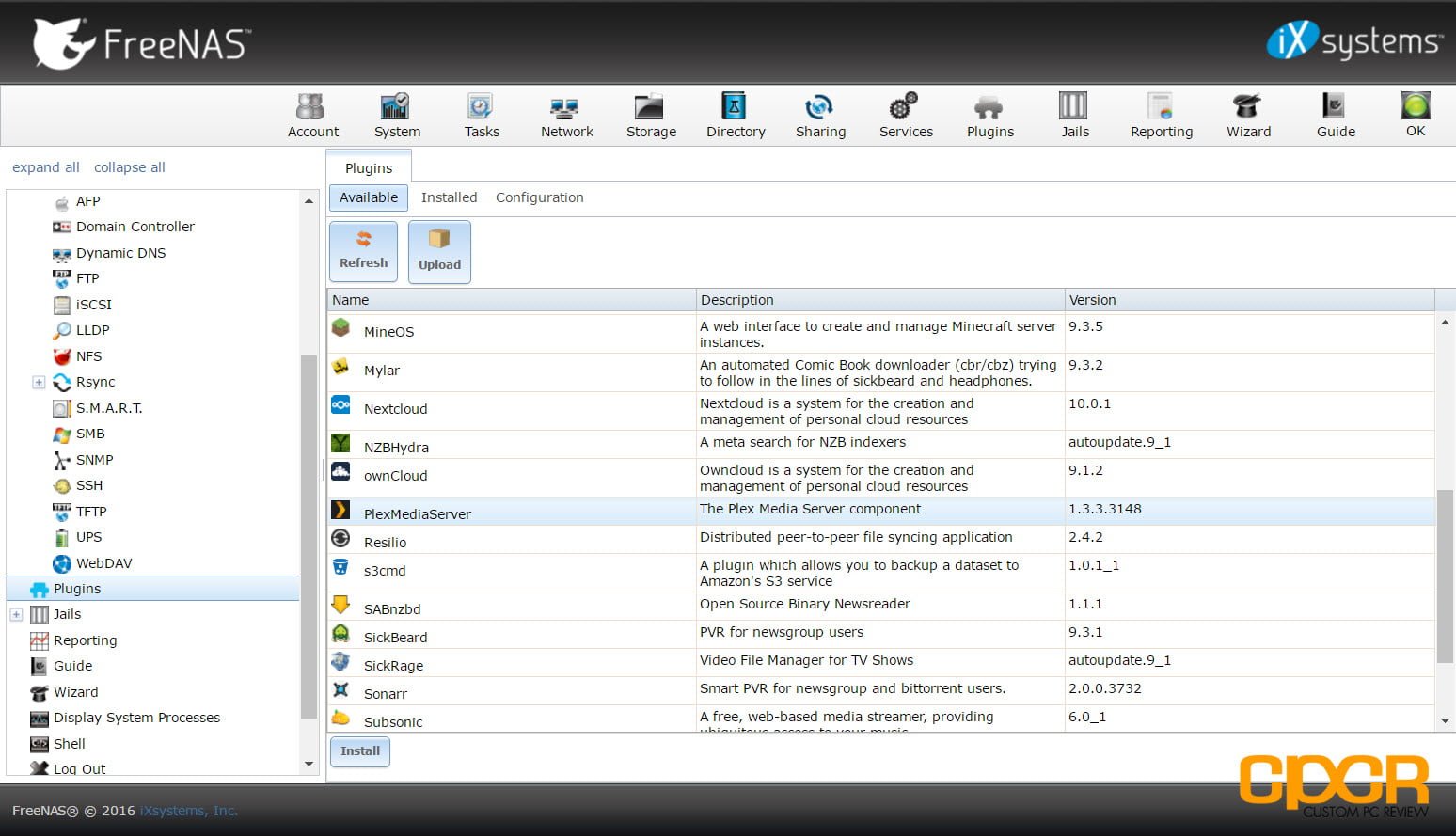The height and width of the screenshot is (837, 1456).
Task: Click the Nextcloud plugin icon
Action: point(340,405)
